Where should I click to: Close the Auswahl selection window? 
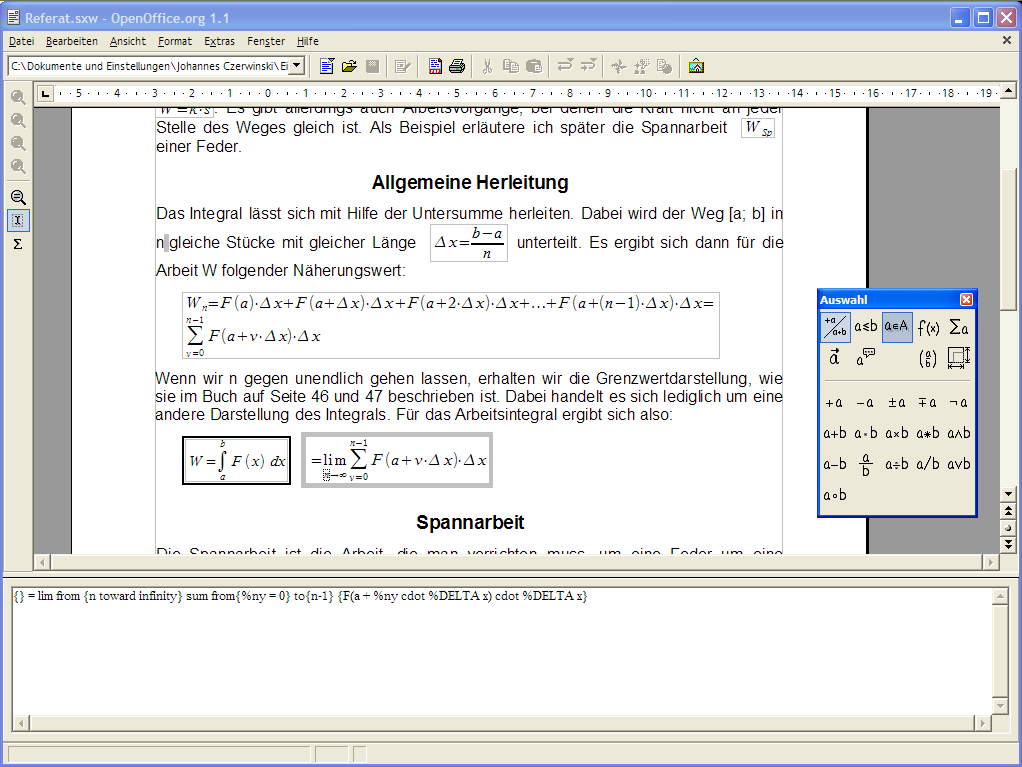point(966,300)
